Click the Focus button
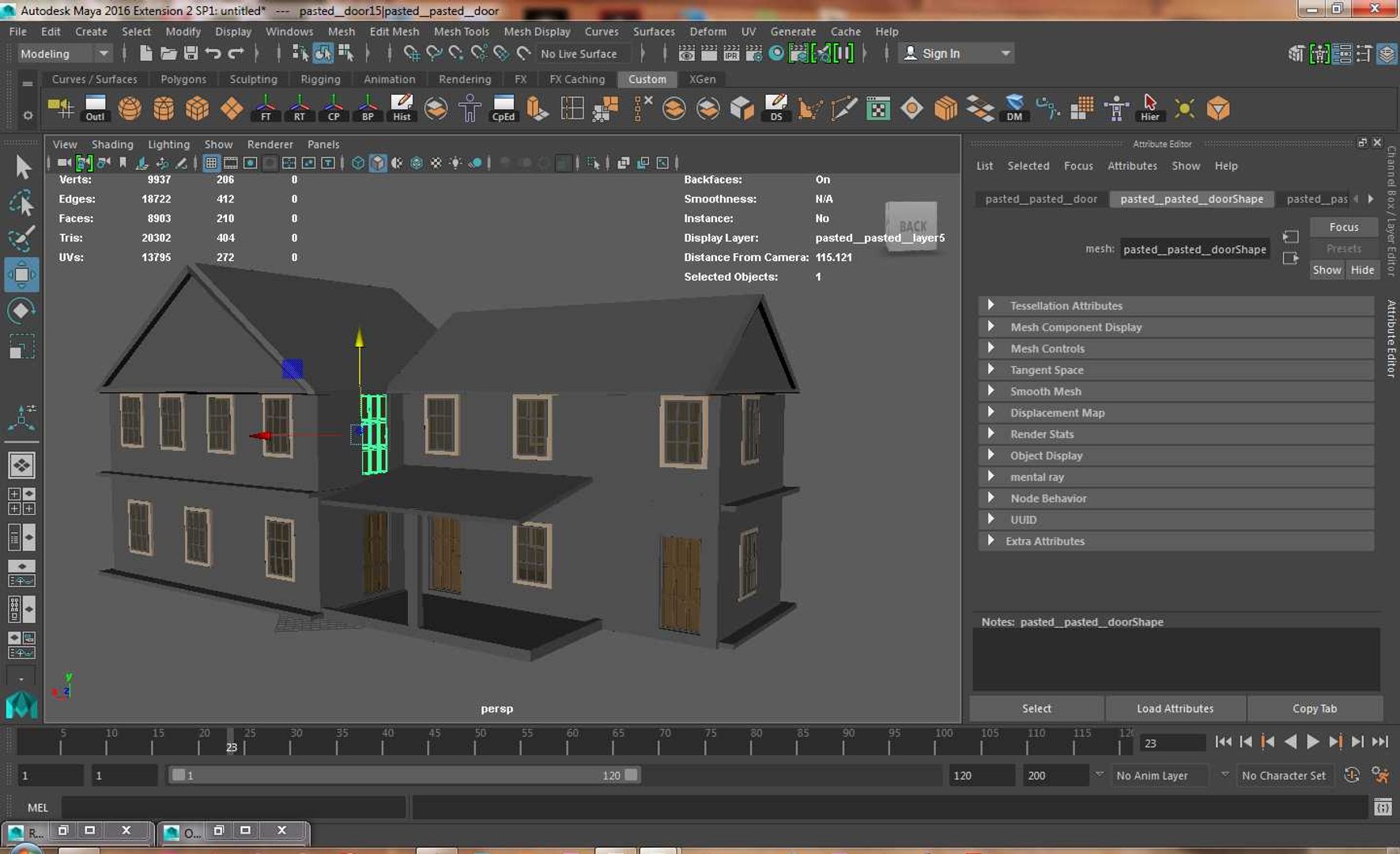 (1343, 227)
